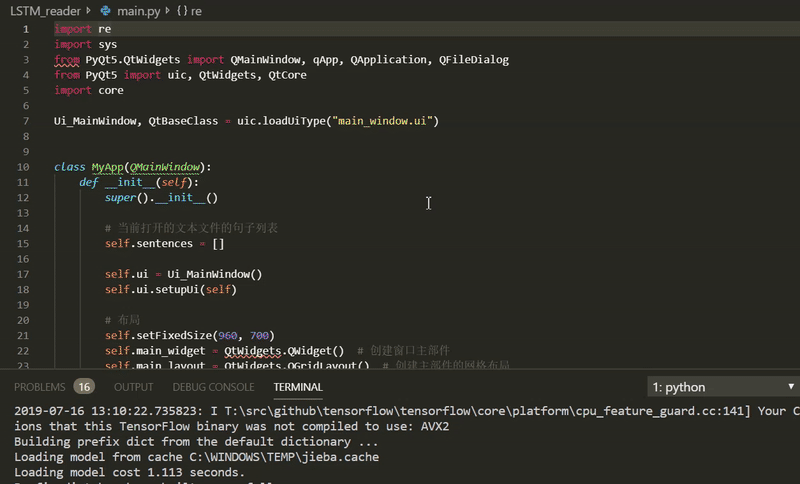
Task: Switch to the PROBLEMS tab
Action: click(x=39, y=387)
